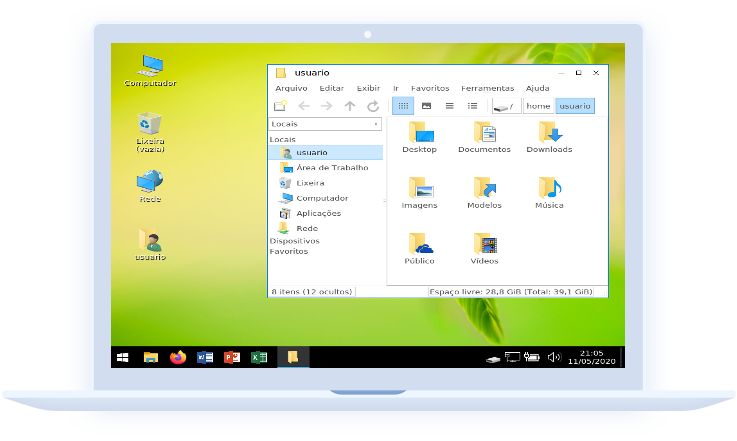Switch to thumbnail view mode
Image resolution: width=737 pixels, height=441 pixels.
tap(426, 106)
